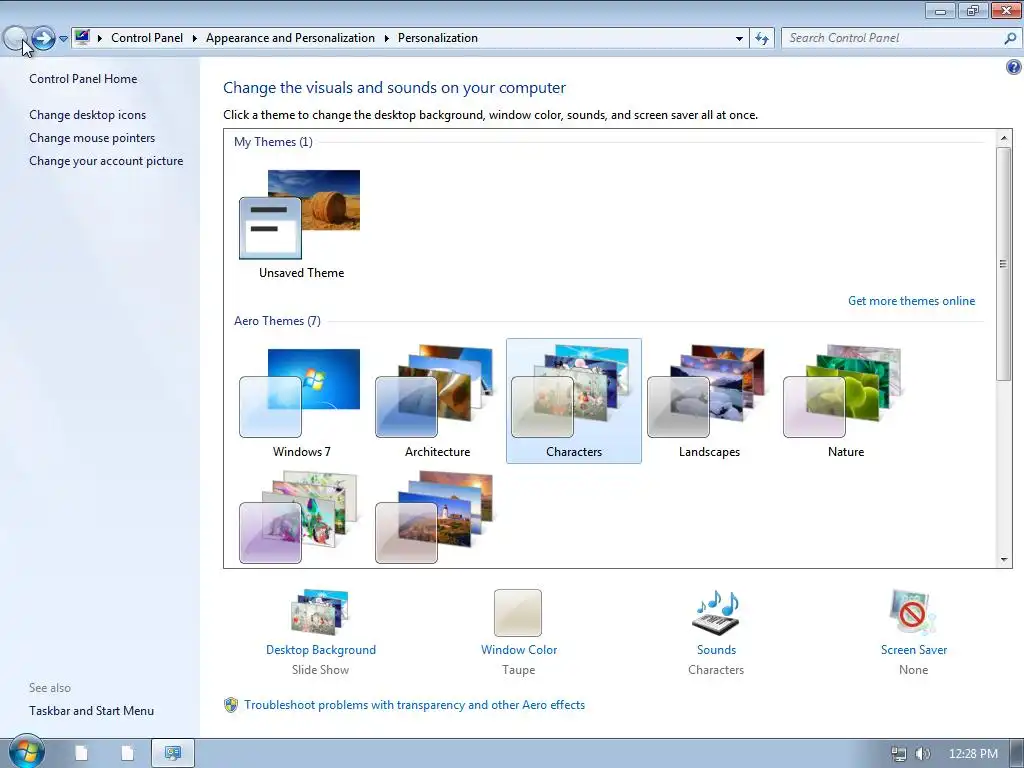Click the Show desktop button
Viewport: 1024px width, 768px height.
pos(1016,754)
